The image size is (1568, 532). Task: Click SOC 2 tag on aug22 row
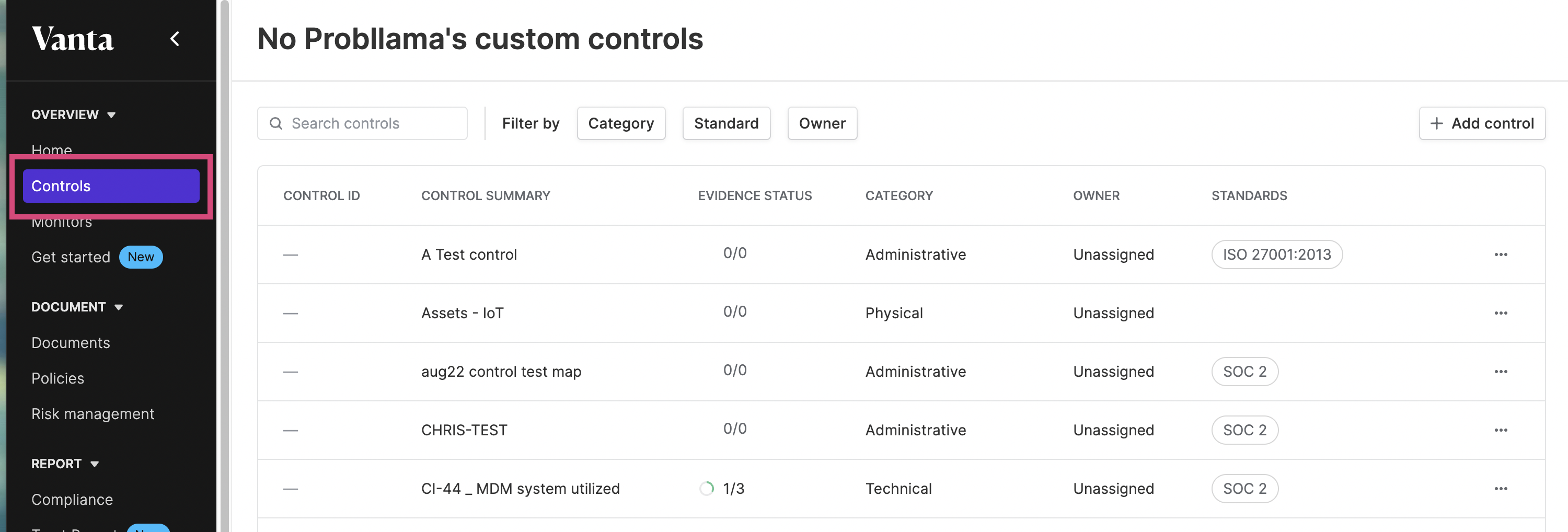[1244, 372]
